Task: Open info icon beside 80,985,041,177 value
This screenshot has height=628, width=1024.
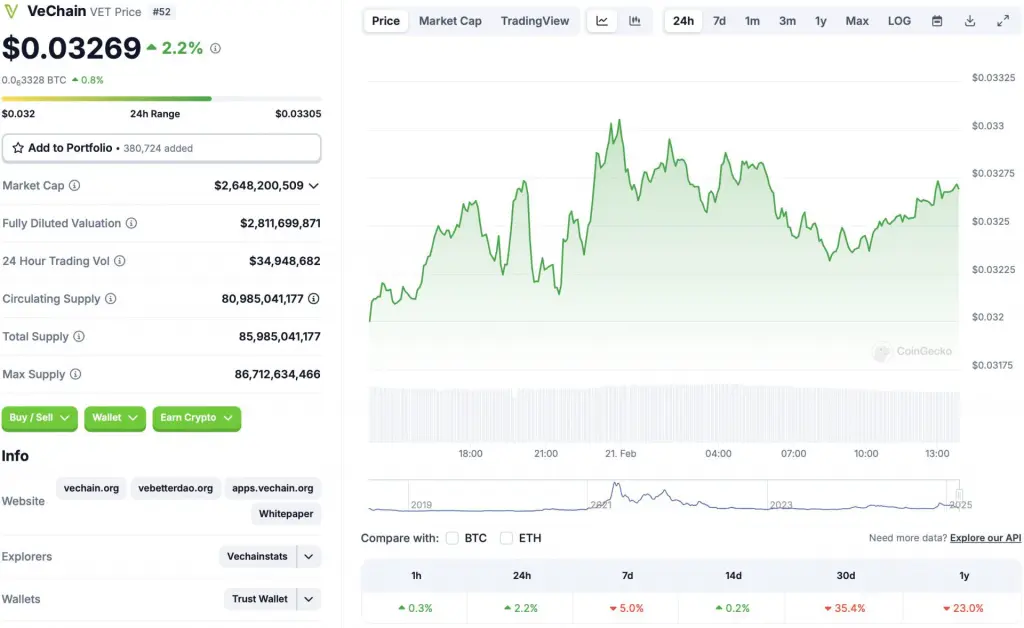Action: coord(313,299)
